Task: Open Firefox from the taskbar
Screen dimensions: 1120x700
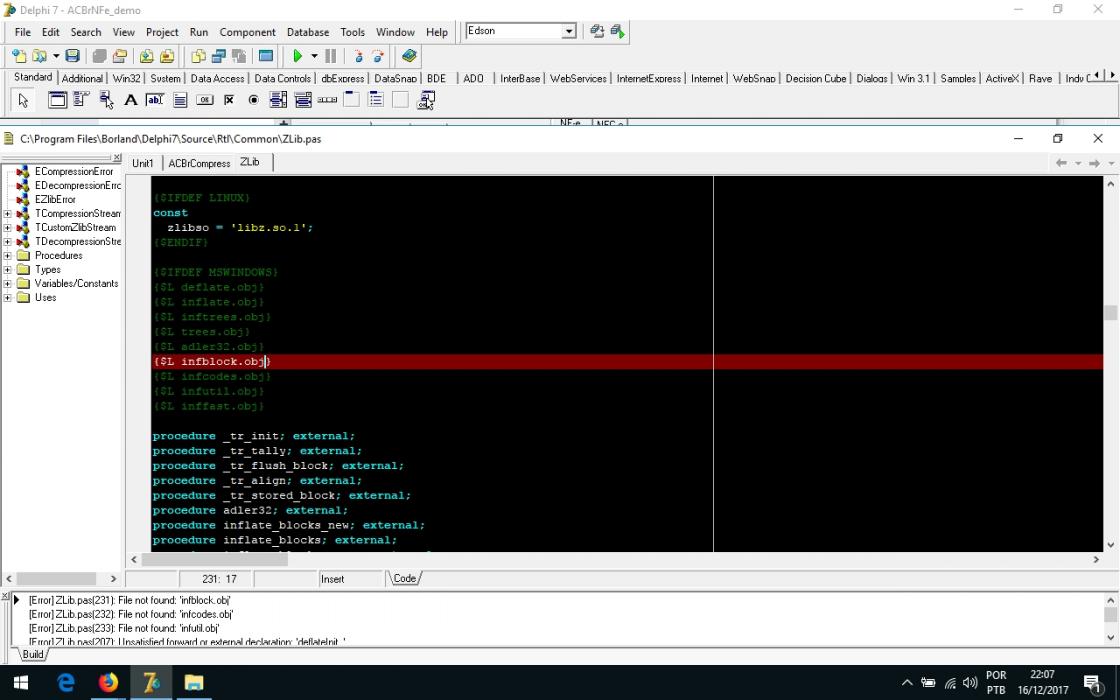Action: pyautogui.click(x=109, y=683)
